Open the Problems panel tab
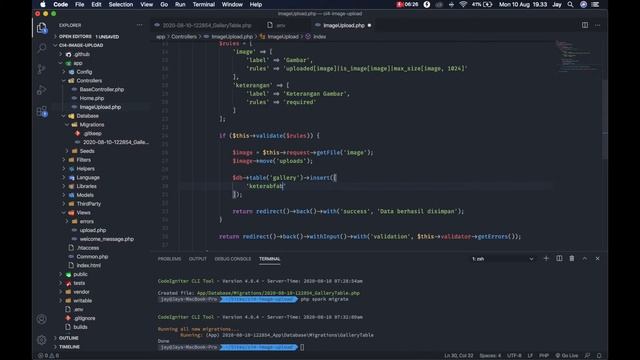 click(169, 259)
